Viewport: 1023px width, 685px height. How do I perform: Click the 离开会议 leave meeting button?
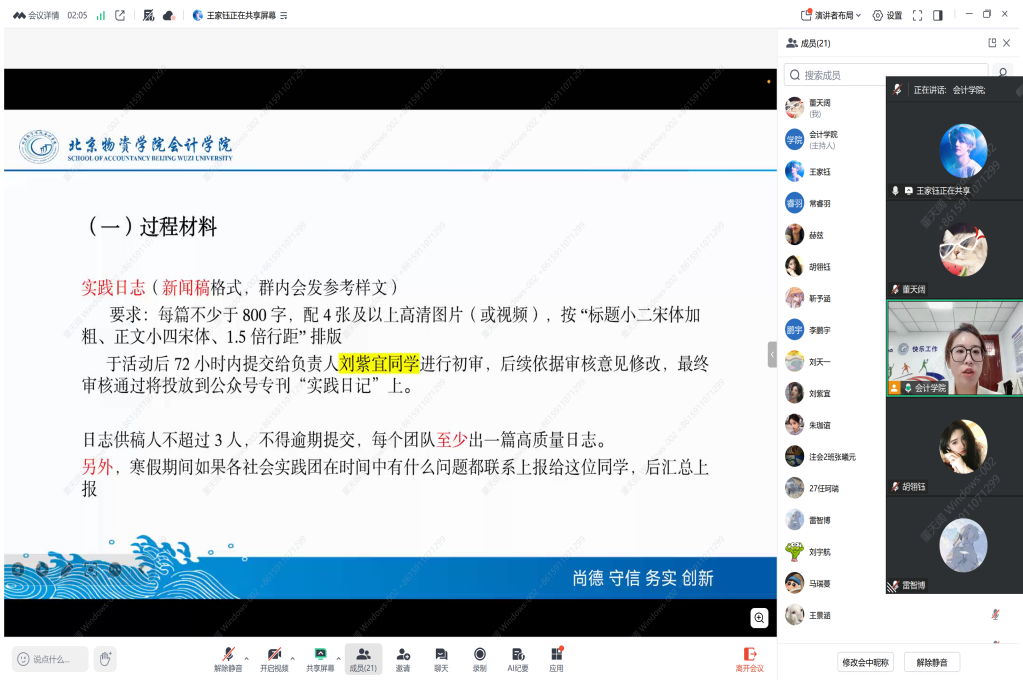[749, 658]
